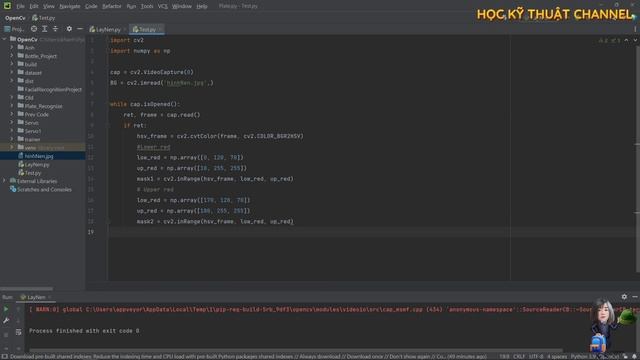Click the Run tool window label
This screenshot has width=640, height=360.
[x=7, y=297]
